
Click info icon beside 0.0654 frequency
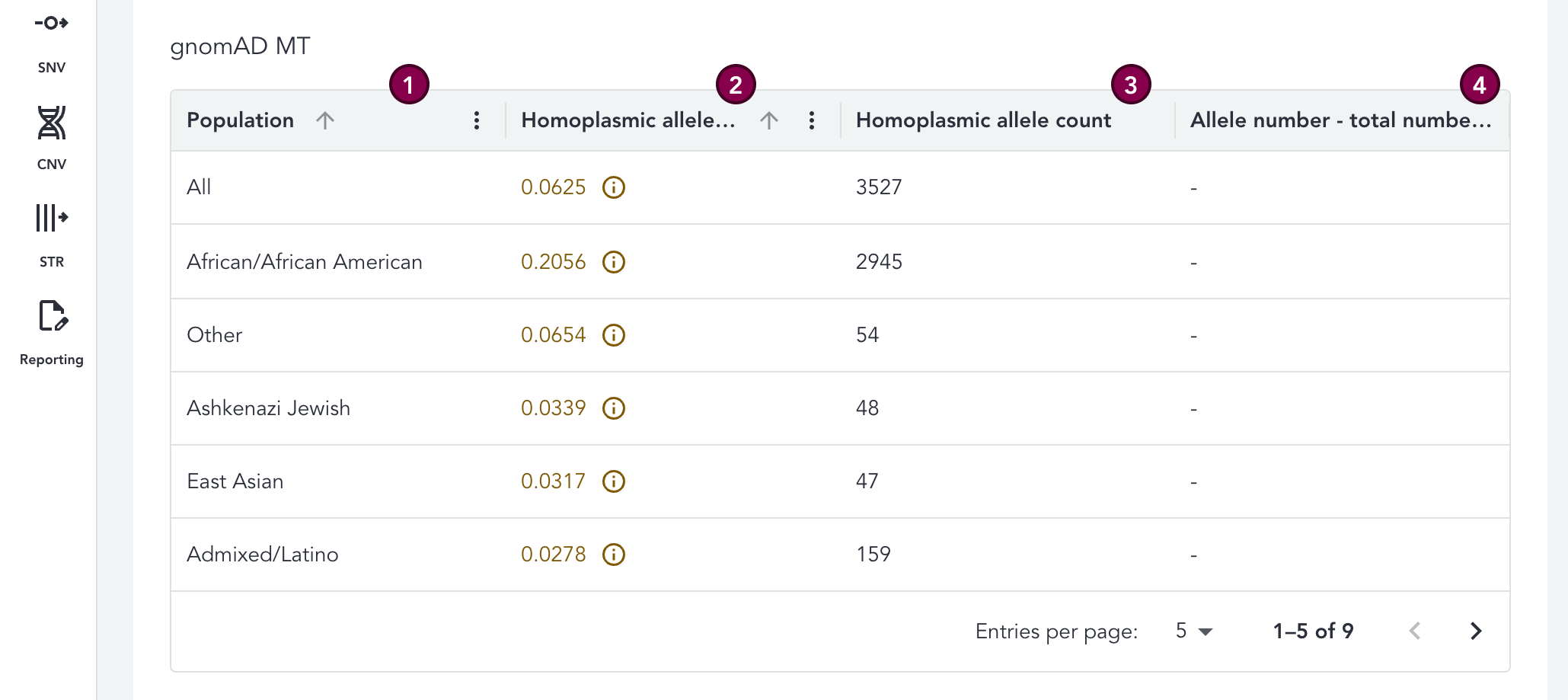tap(613, 335)
